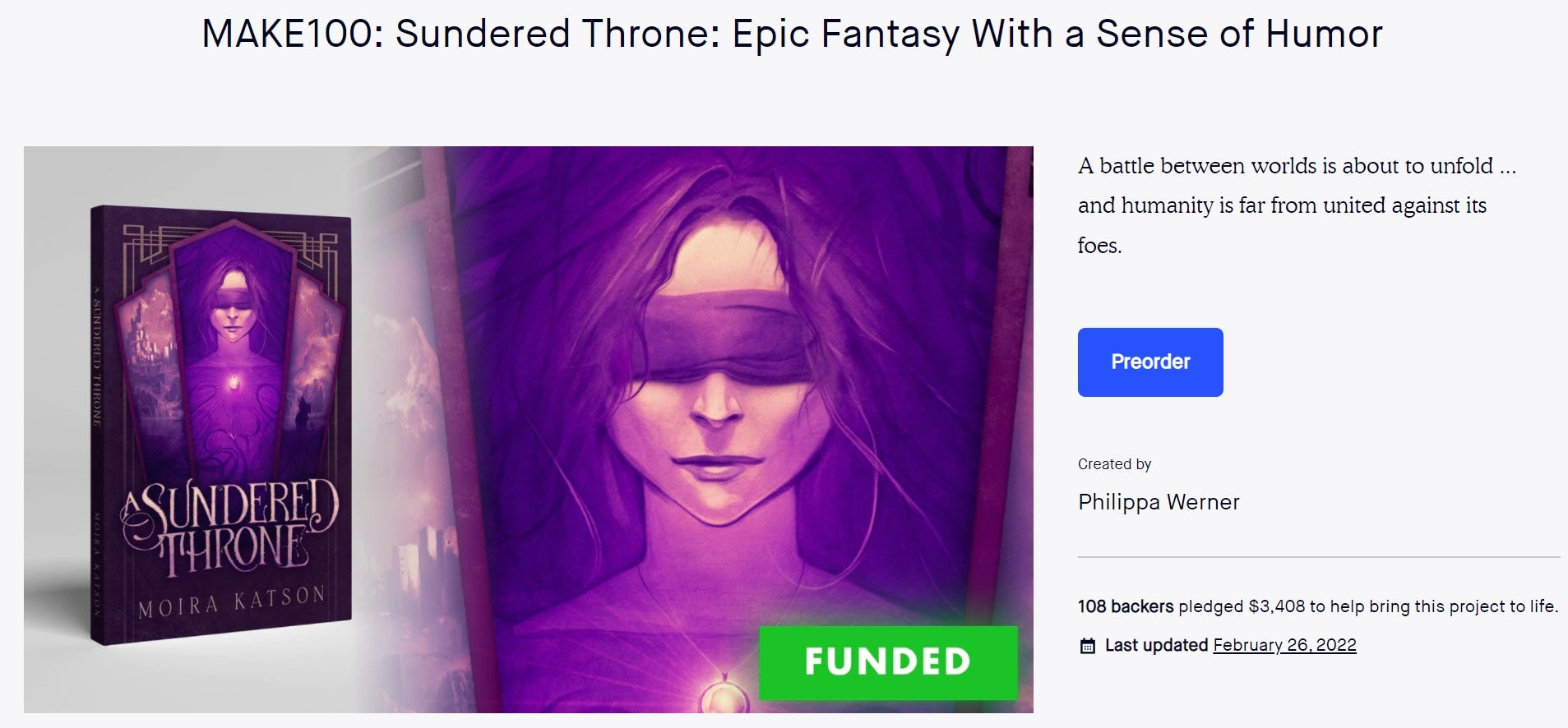This screenshot has height=728, width=1568.
Task: Click the project tagline about a battle between worlds
Action: (1297, 205)
